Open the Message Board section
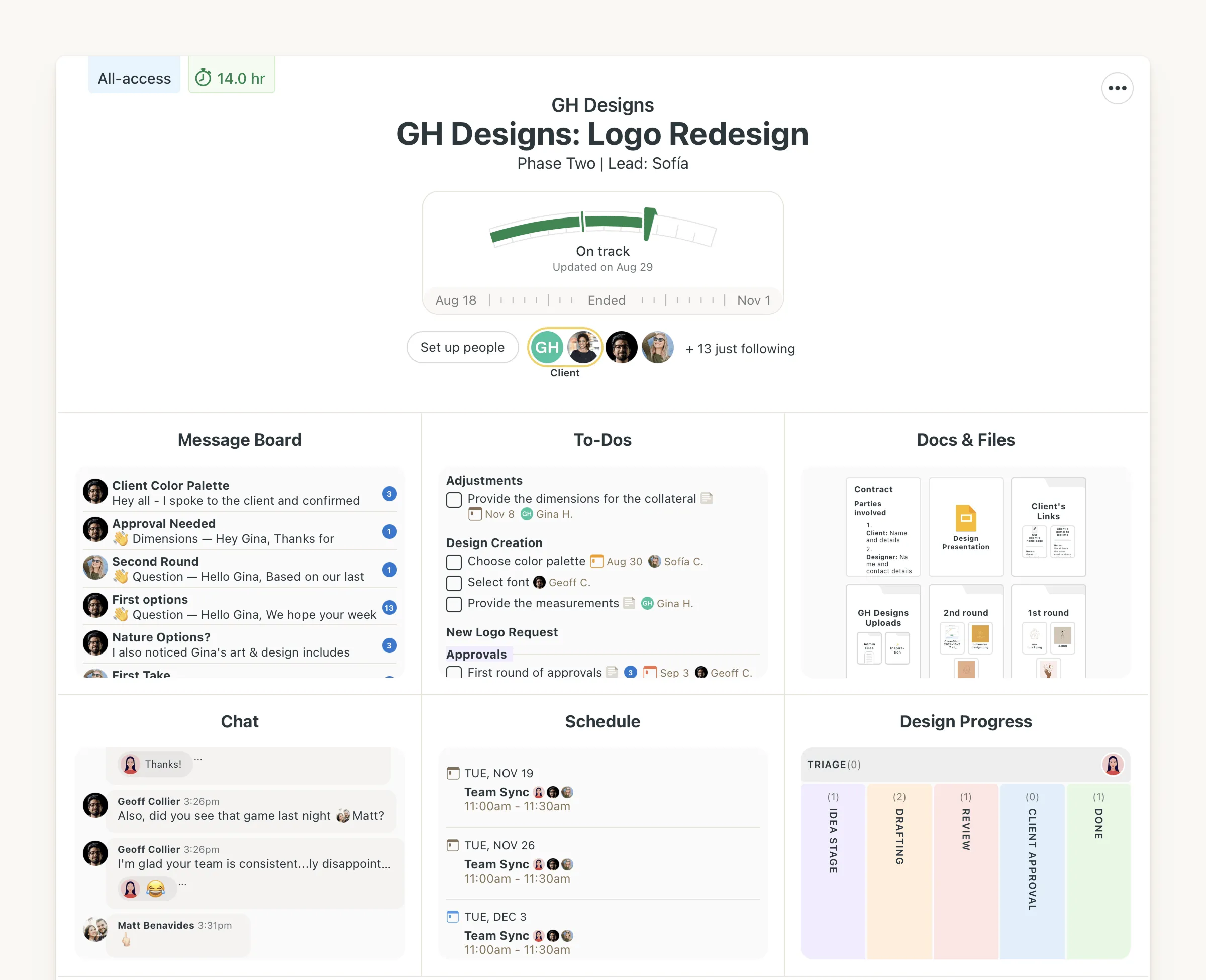Screen dimensions: 1206x980 [x=239, y=440]
